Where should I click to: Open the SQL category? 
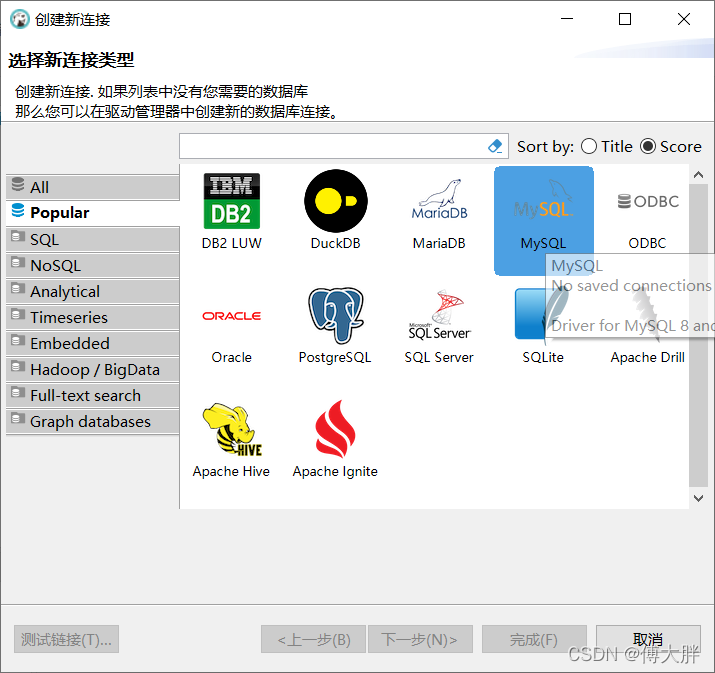click(x=93, y=239)
